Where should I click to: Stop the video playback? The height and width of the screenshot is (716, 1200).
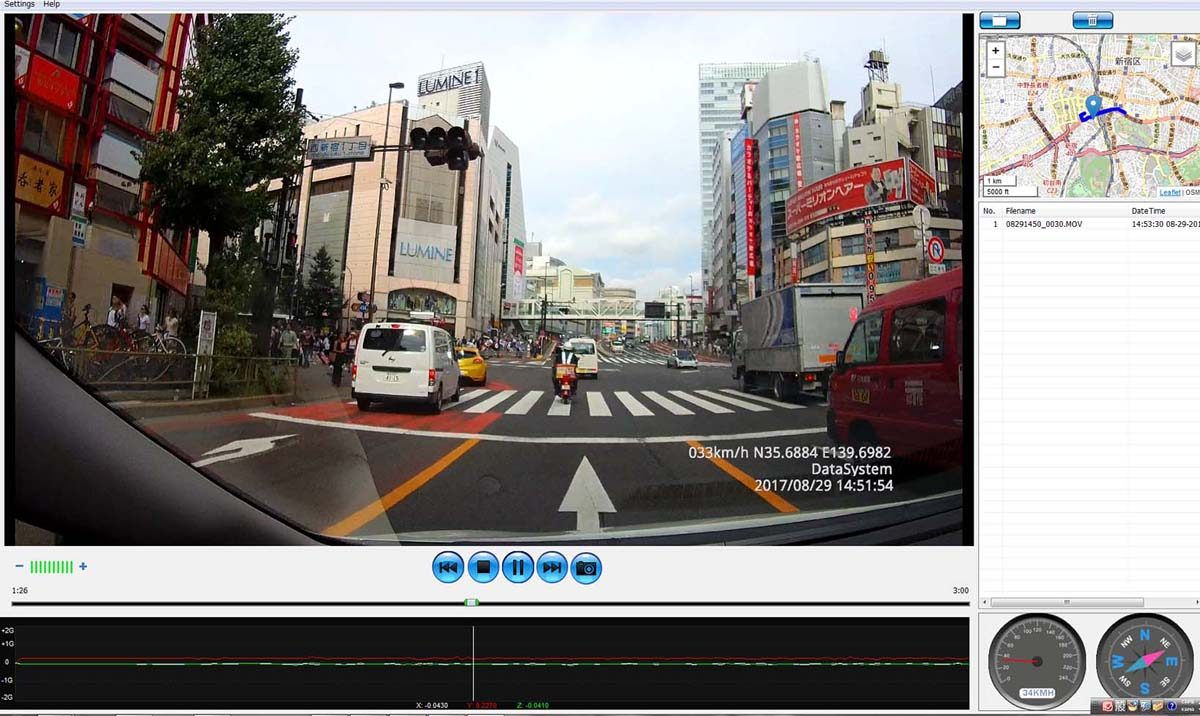coord(483,568)
